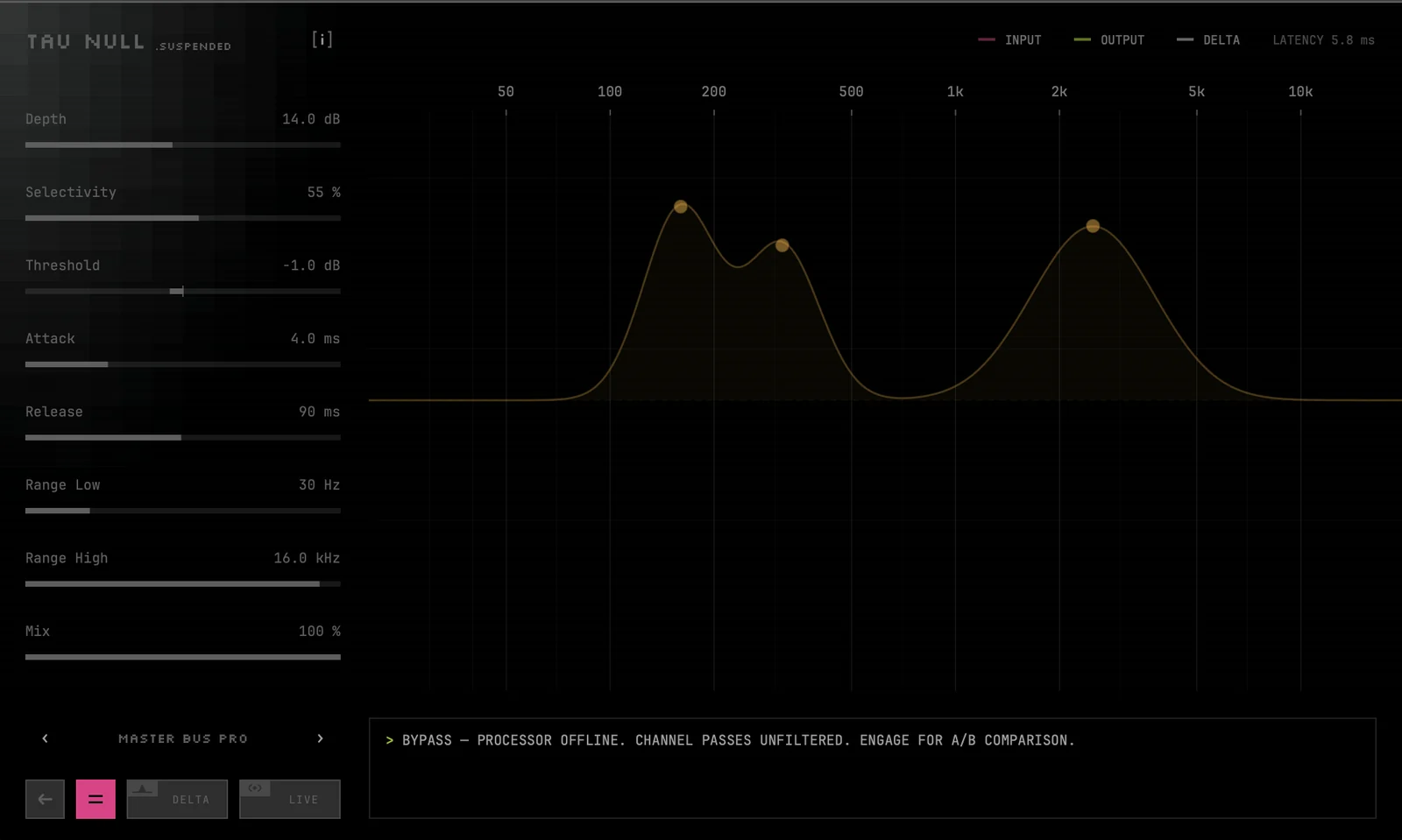Click the TAU NULL logo title
1402x840 pixels.
86,41
